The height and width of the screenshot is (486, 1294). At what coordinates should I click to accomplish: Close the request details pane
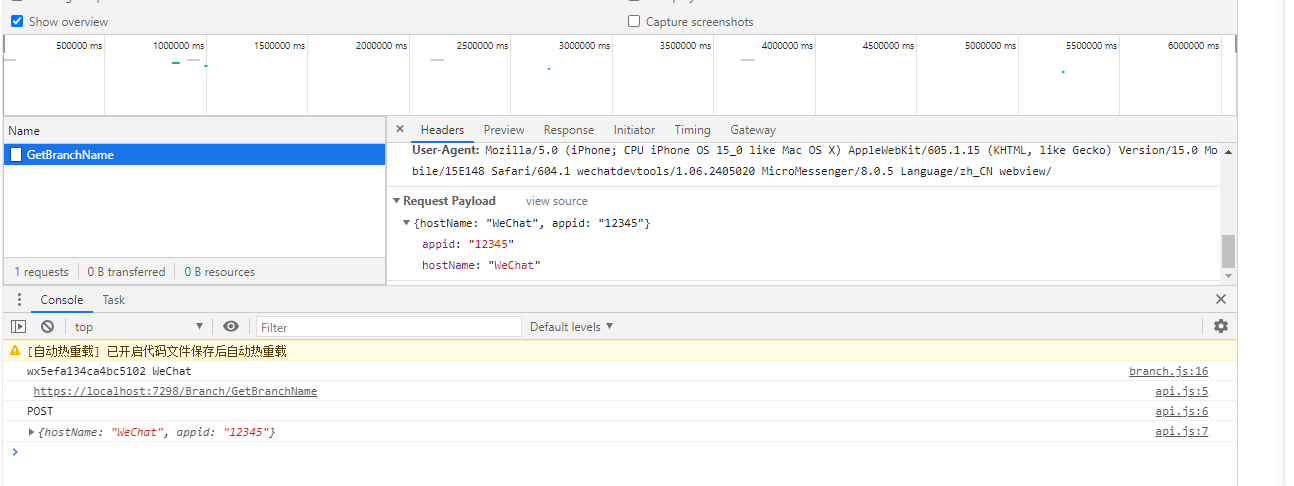(x=400, y=129)
